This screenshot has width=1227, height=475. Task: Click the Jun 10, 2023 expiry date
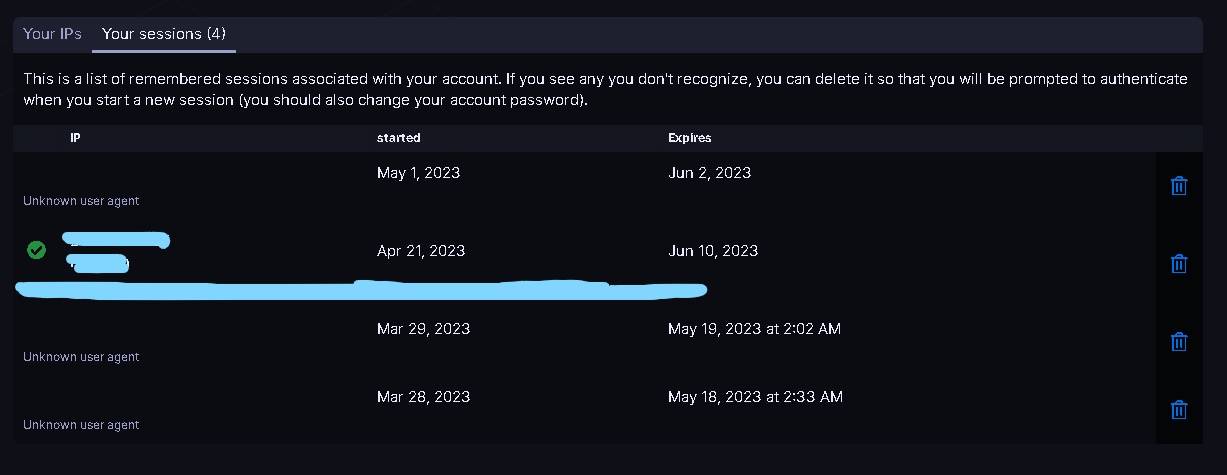712,251
